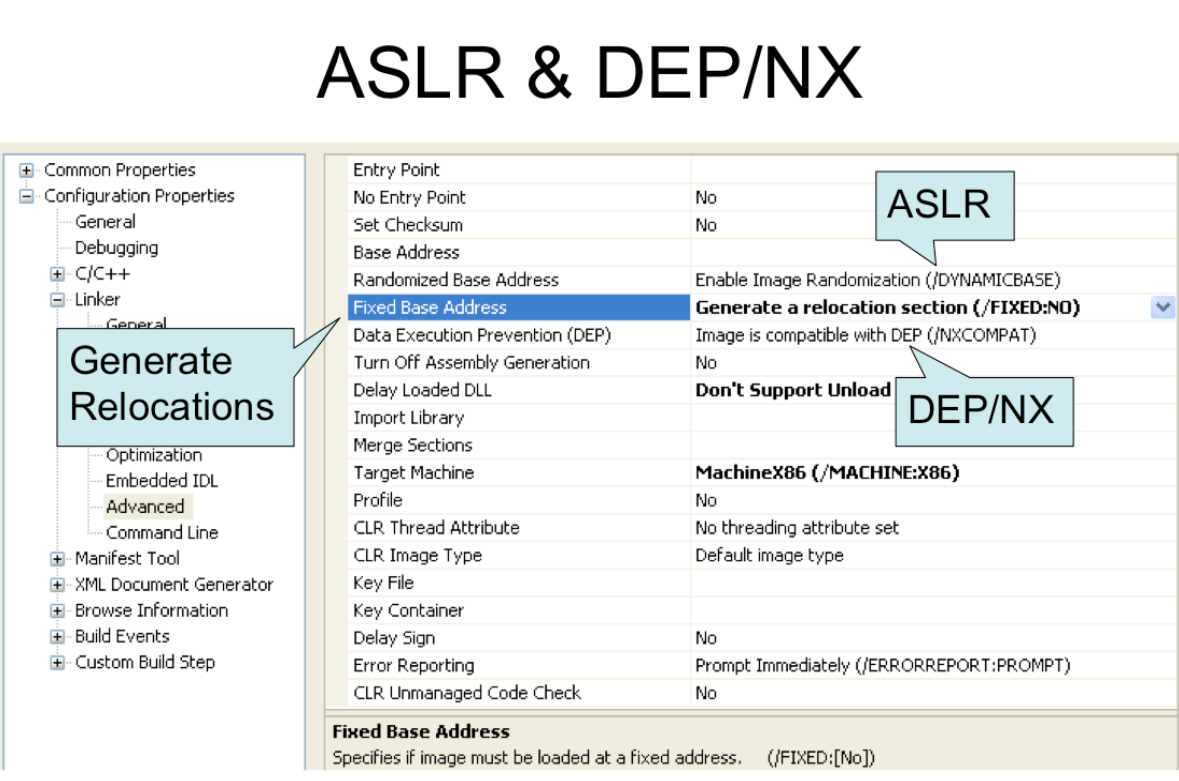
Task: Select the Embedded IDL tree item
Action: (x=161, y=481)
